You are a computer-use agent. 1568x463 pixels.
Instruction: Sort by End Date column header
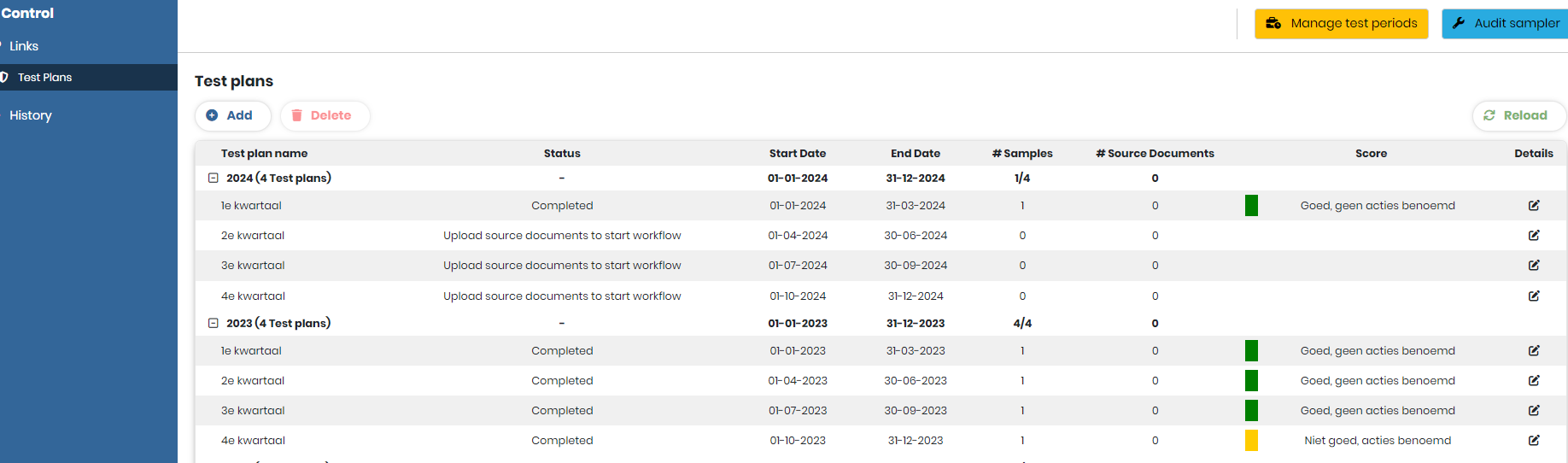click(916, 154)
